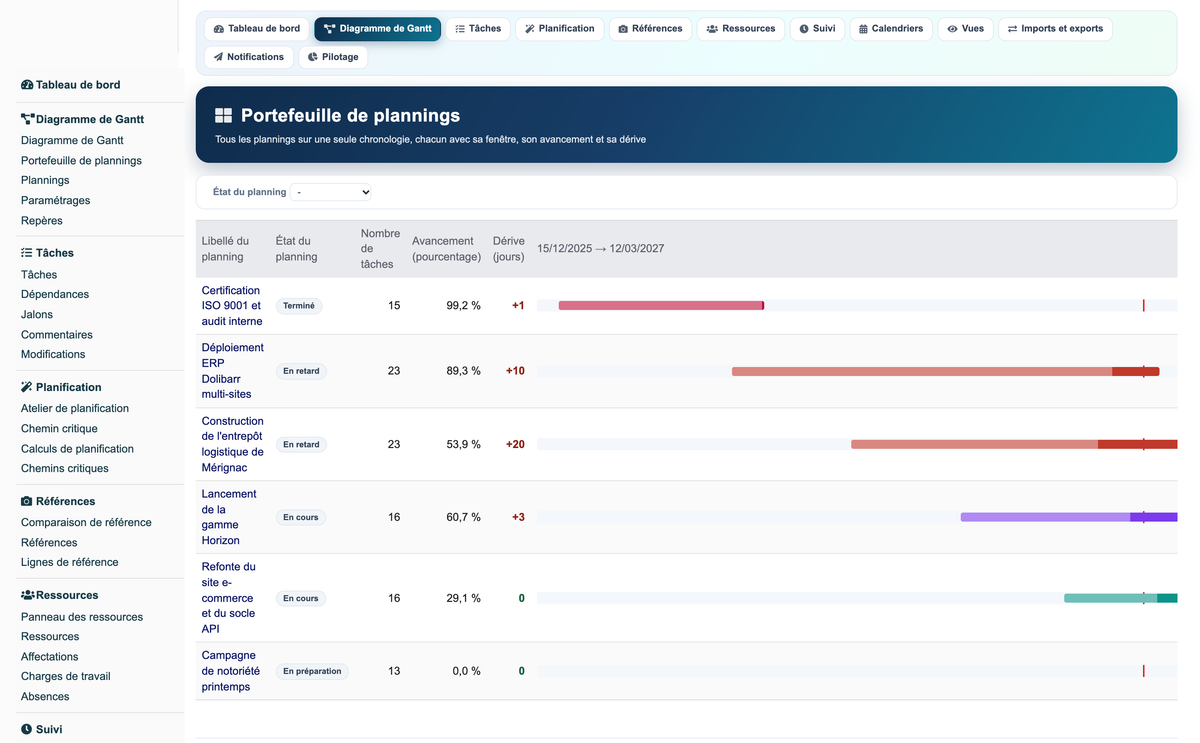Viewport: 1200px width, 743px height.
Task: Click the sidebar Planification section heading
Action: pyautogui.click(x=61, y=387)
